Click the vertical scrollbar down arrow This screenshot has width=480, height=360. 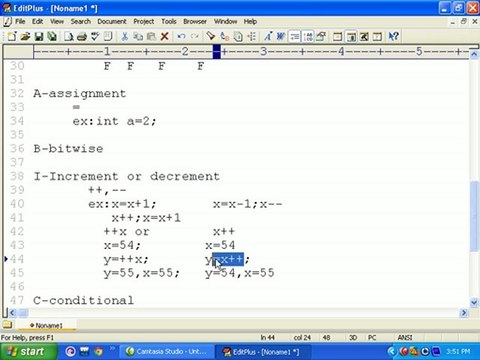tap(474, 303)
